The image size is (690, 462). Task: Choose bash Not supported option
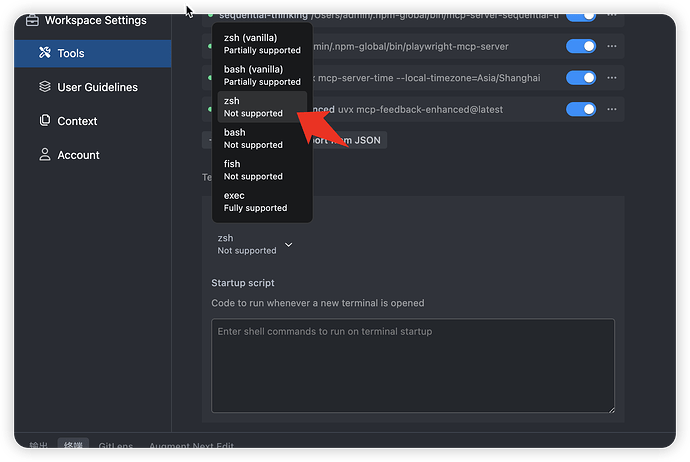(262, 138)
